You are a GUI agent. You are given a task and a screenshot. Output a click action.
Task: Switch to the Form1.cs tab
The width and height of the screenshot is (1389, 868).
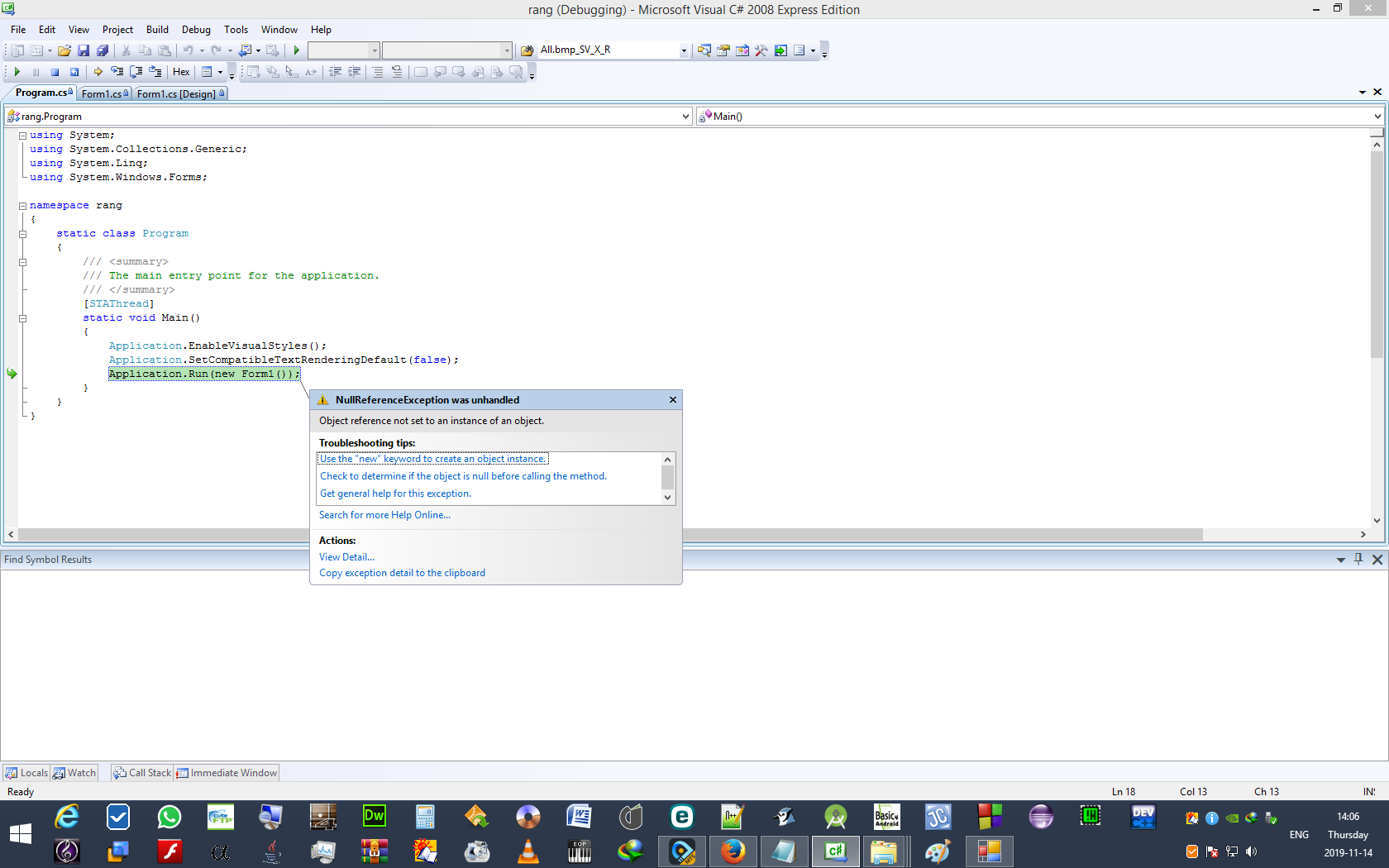click(104, 93)
